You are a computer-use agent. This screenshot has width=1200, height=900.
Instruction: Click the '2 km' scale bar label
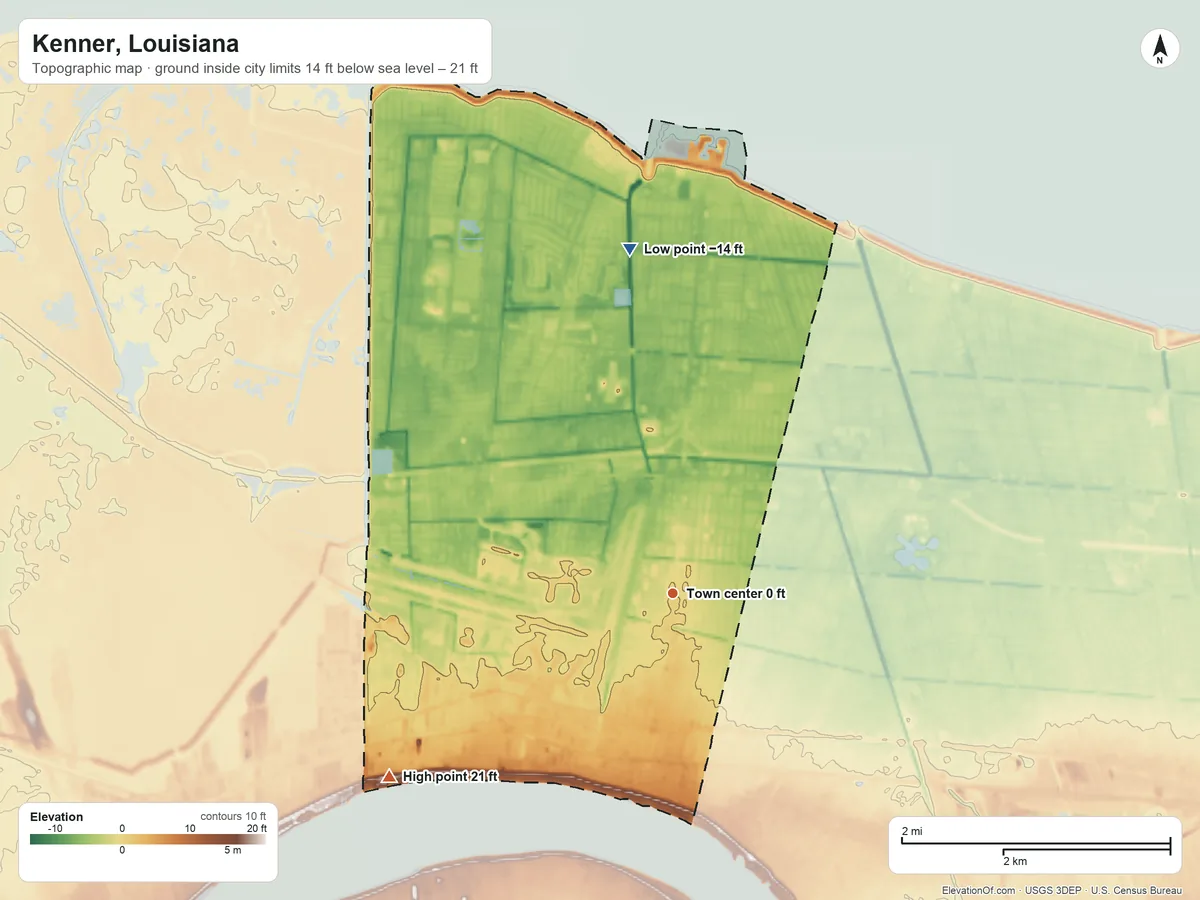point(1015,861)
